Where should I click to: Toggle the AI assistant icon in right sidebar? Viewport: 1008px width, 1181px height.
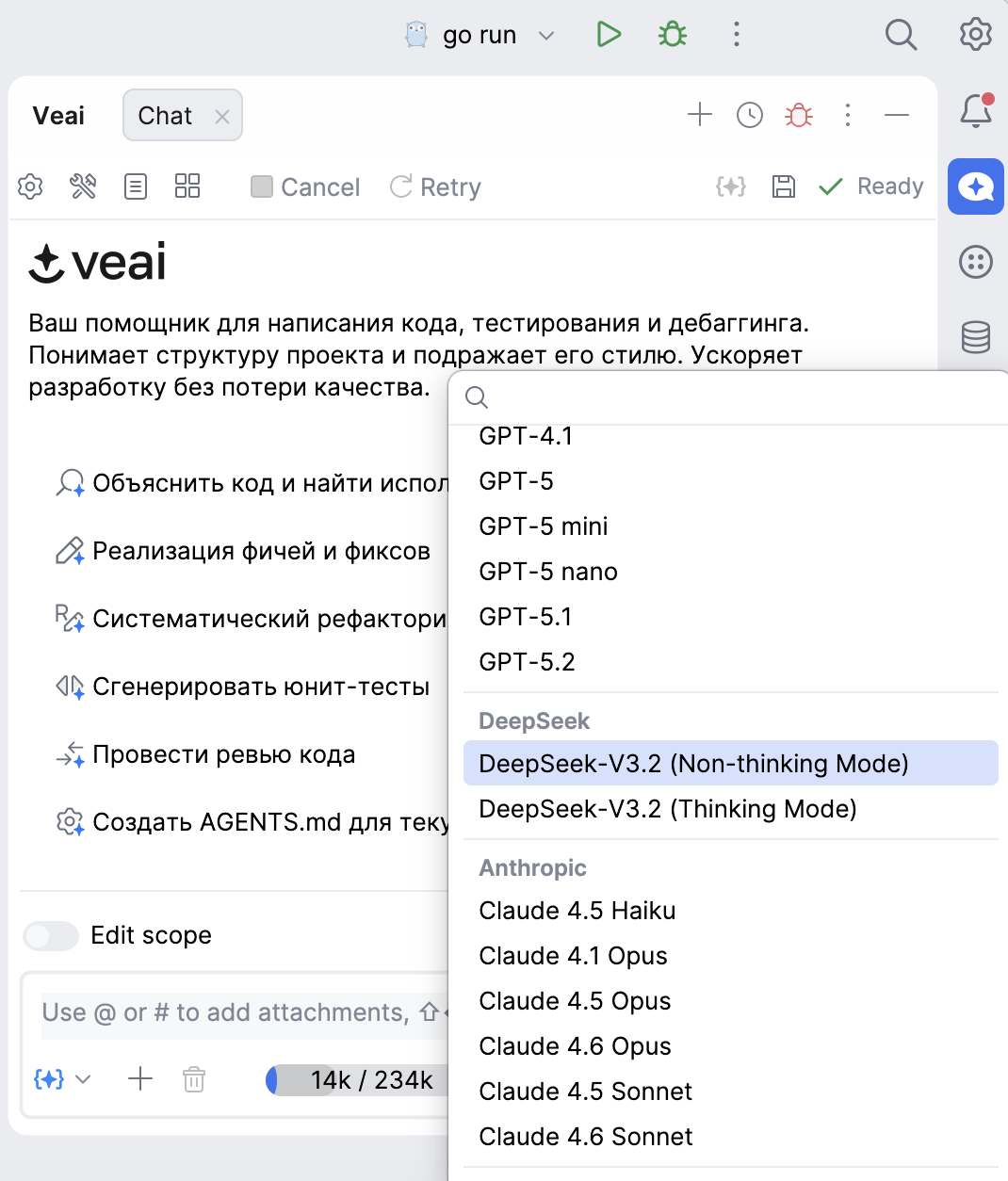click(x=975, y=187)
